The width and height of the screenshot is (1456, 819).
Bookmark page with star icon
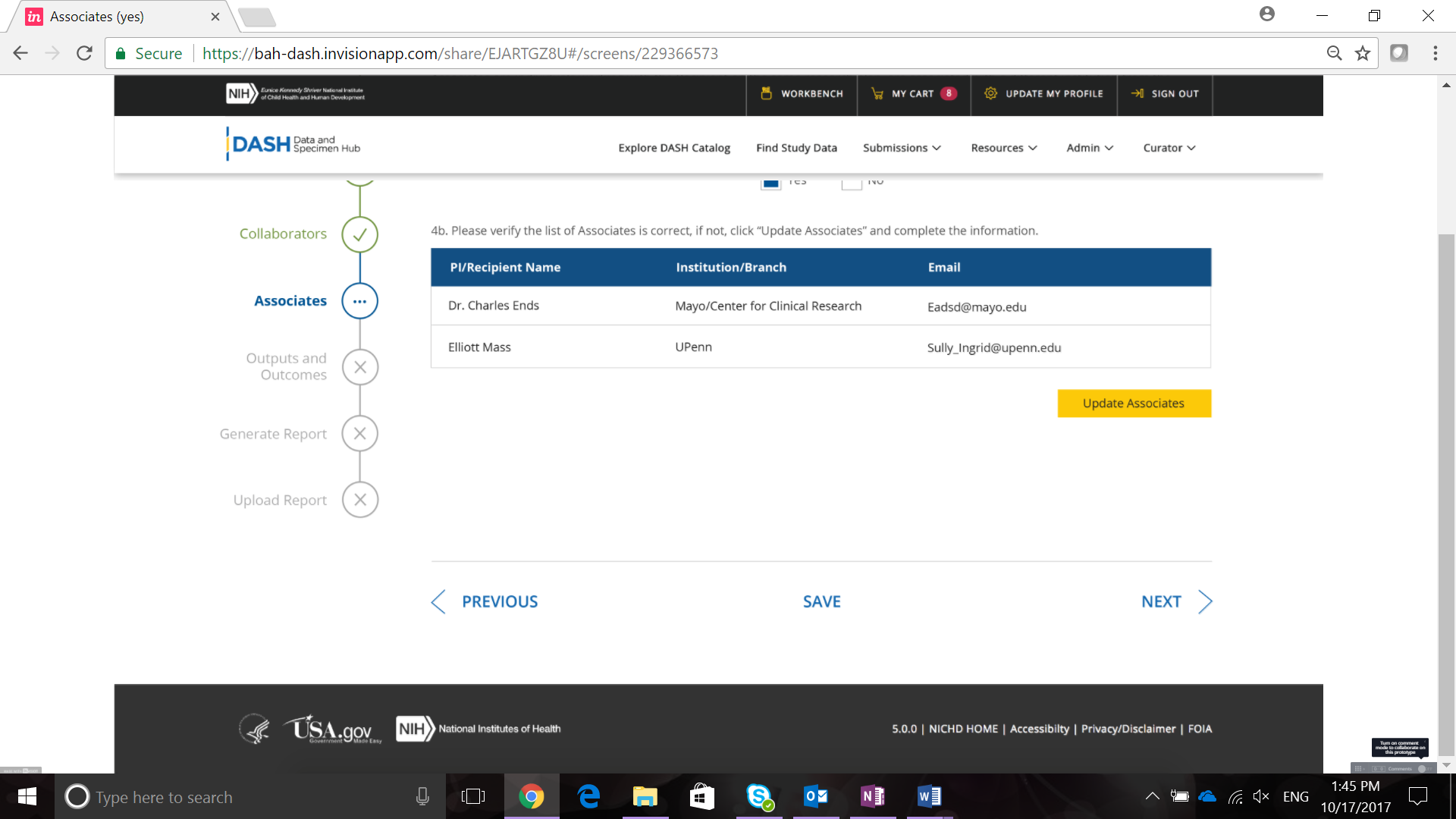pos(1363,53)
